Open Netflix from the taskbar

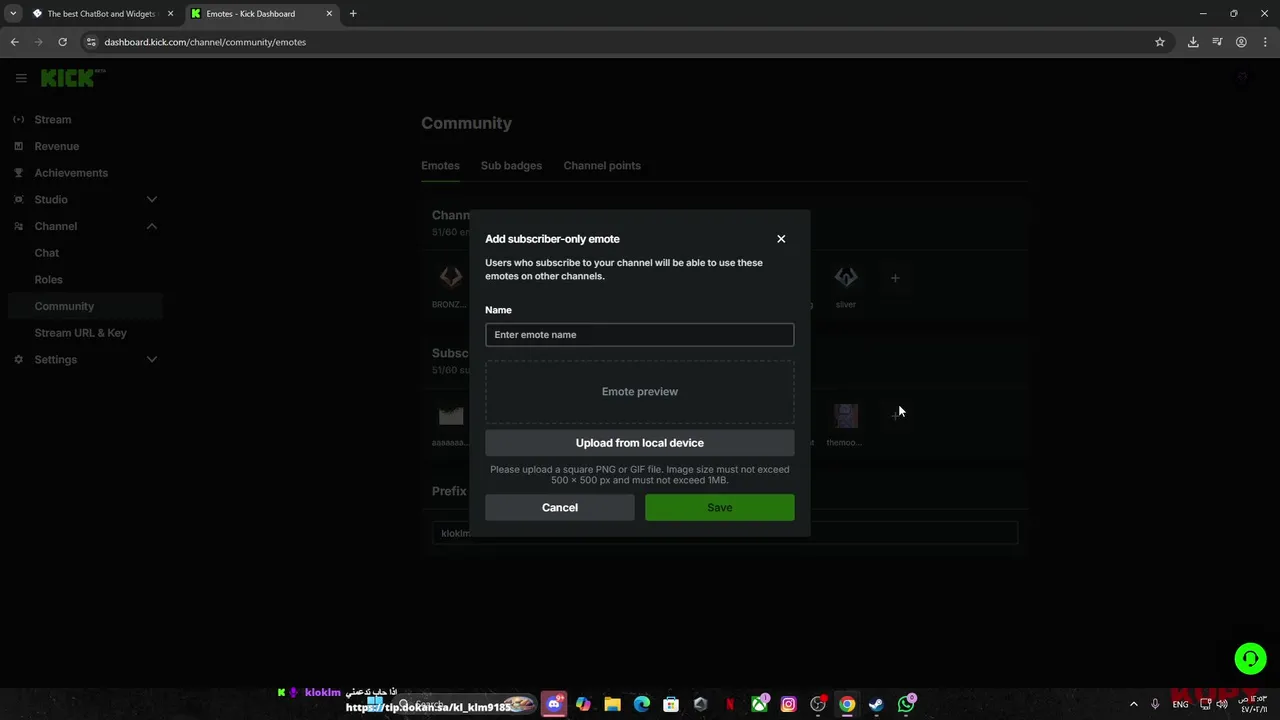click(730, 704)
